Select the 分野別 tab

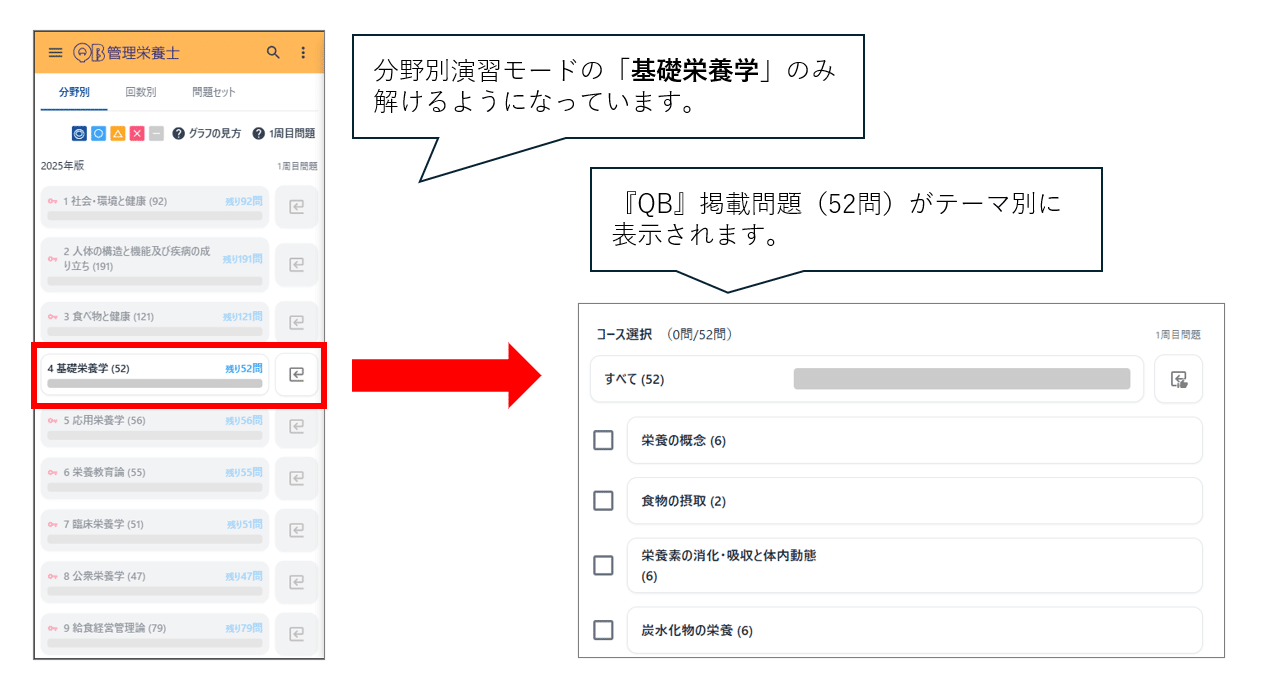click(74, 92)
